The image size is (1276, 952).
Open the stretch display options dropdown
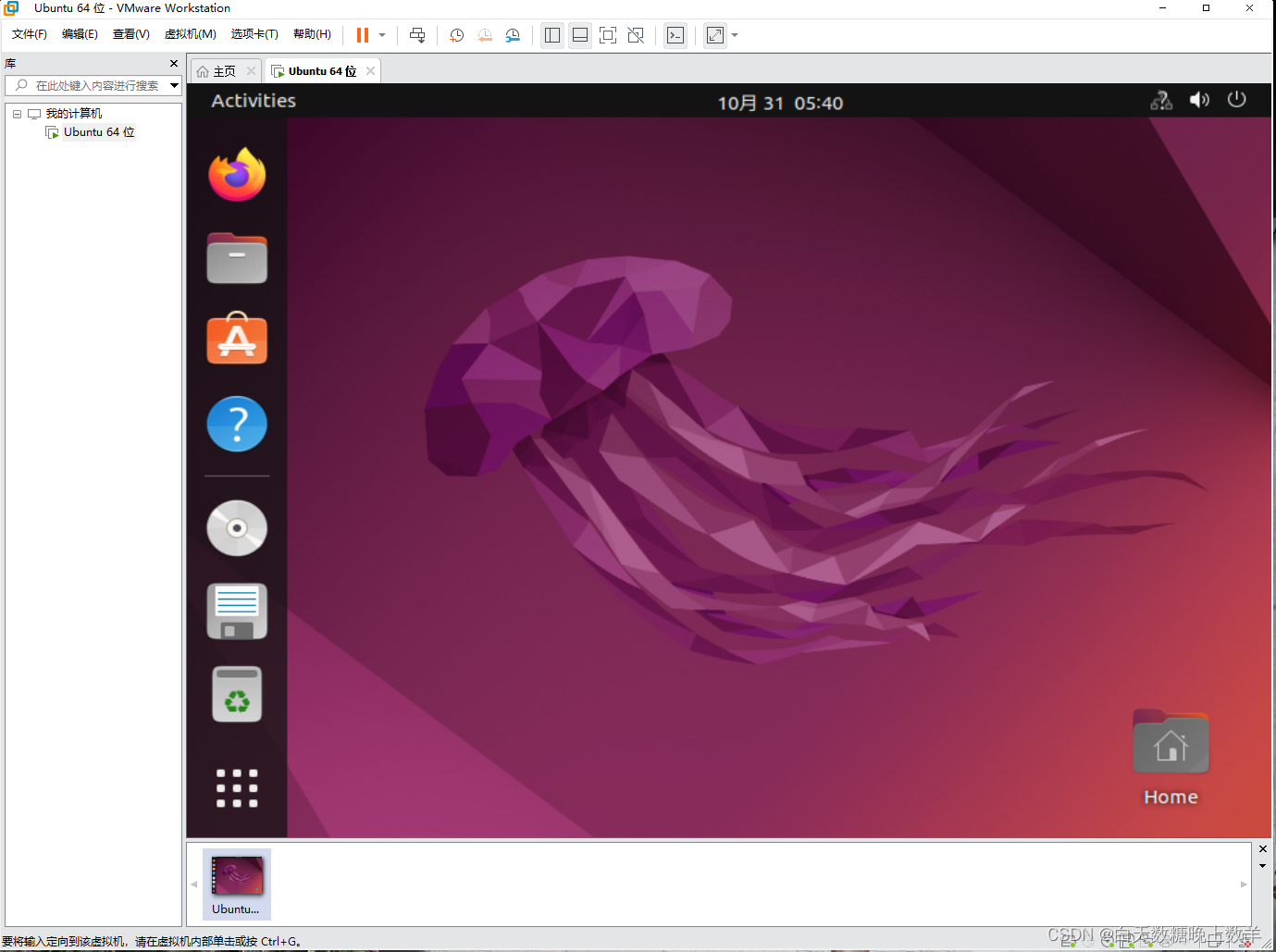[x=735, y=35]
